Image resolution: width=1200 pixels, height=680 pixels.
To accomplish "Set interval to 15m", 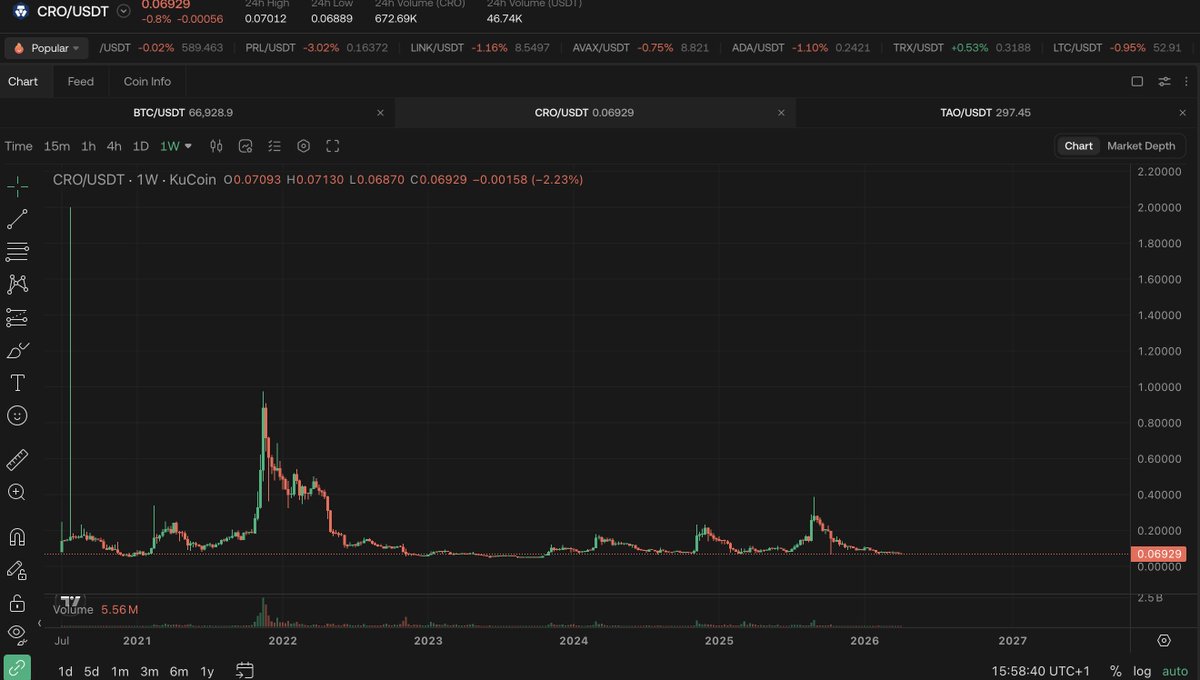I will click(57, 146).
